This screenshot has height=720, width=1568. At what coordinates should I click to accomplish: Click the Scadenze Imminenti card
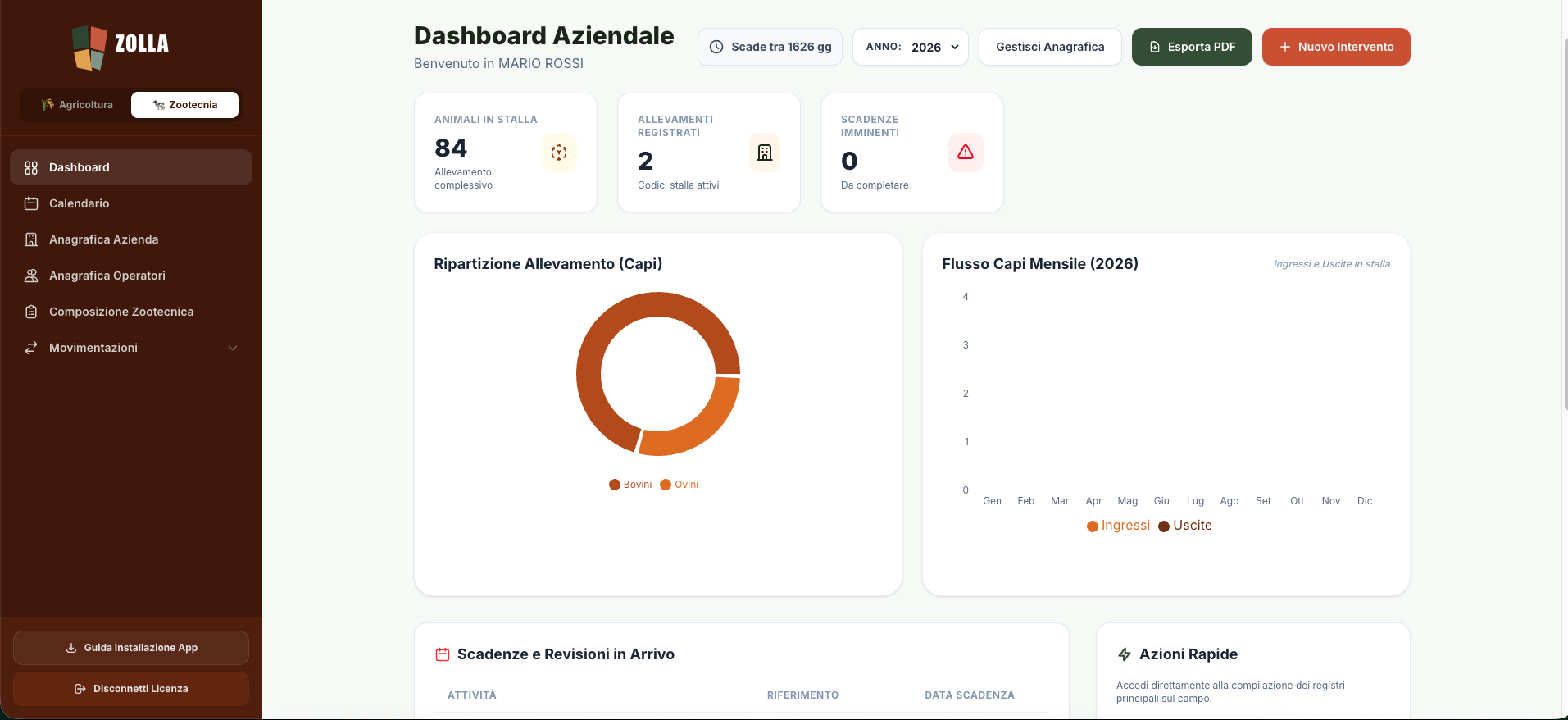click(912, 153)
